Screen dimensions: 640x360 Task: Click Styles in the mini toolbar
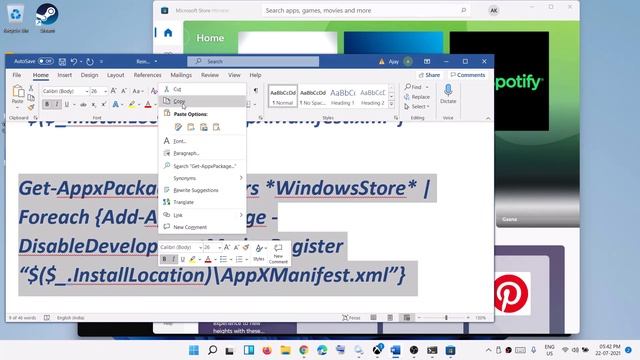(x=259, y=253)
